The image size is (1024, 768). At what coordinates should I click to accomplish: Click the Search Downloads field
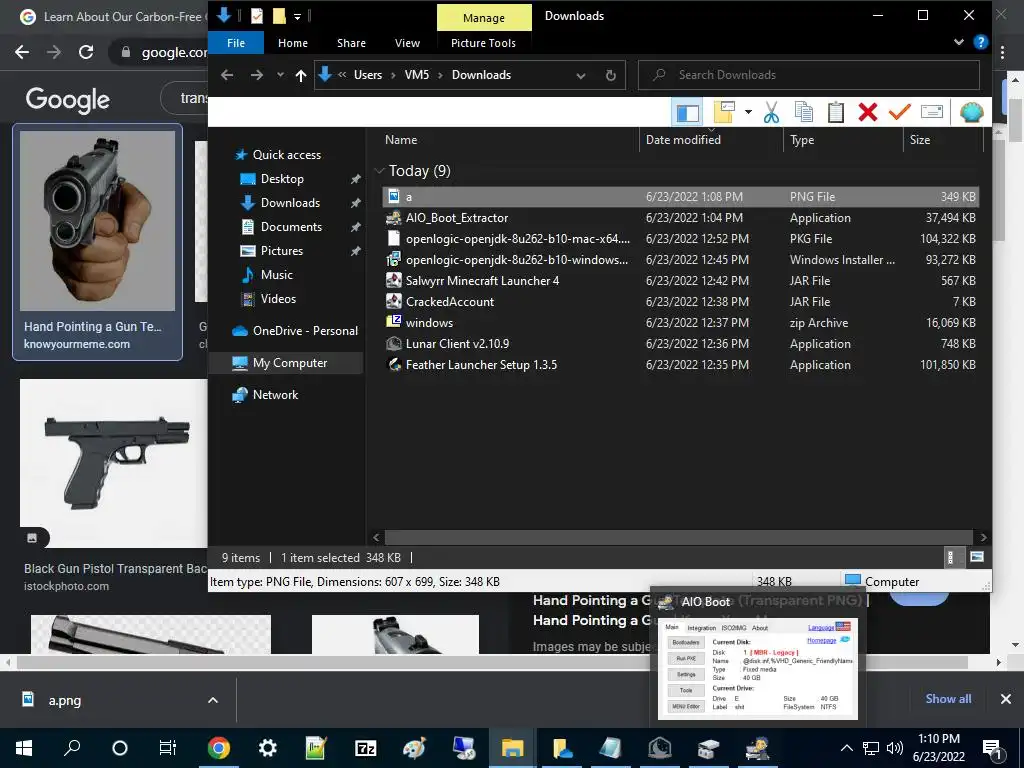[x=808, y=75]
